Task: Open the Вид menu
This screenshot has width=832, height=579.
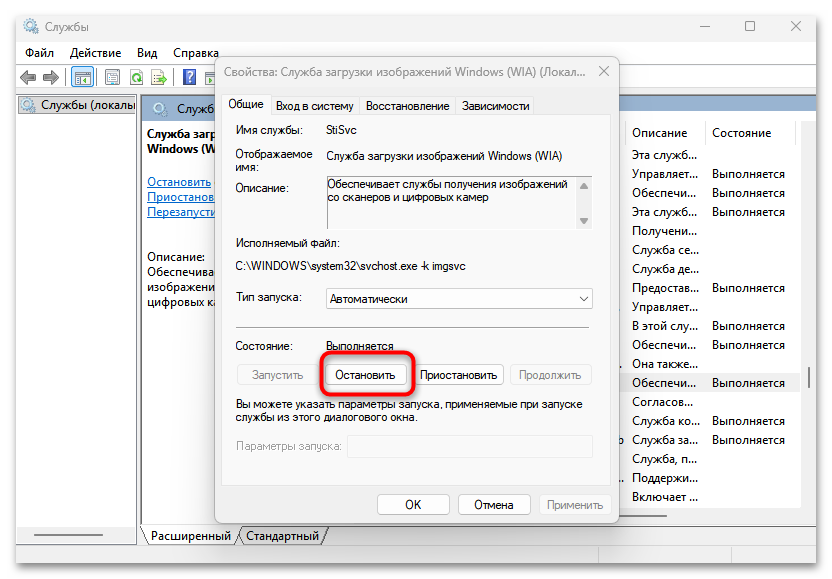Action: point(147,53)
